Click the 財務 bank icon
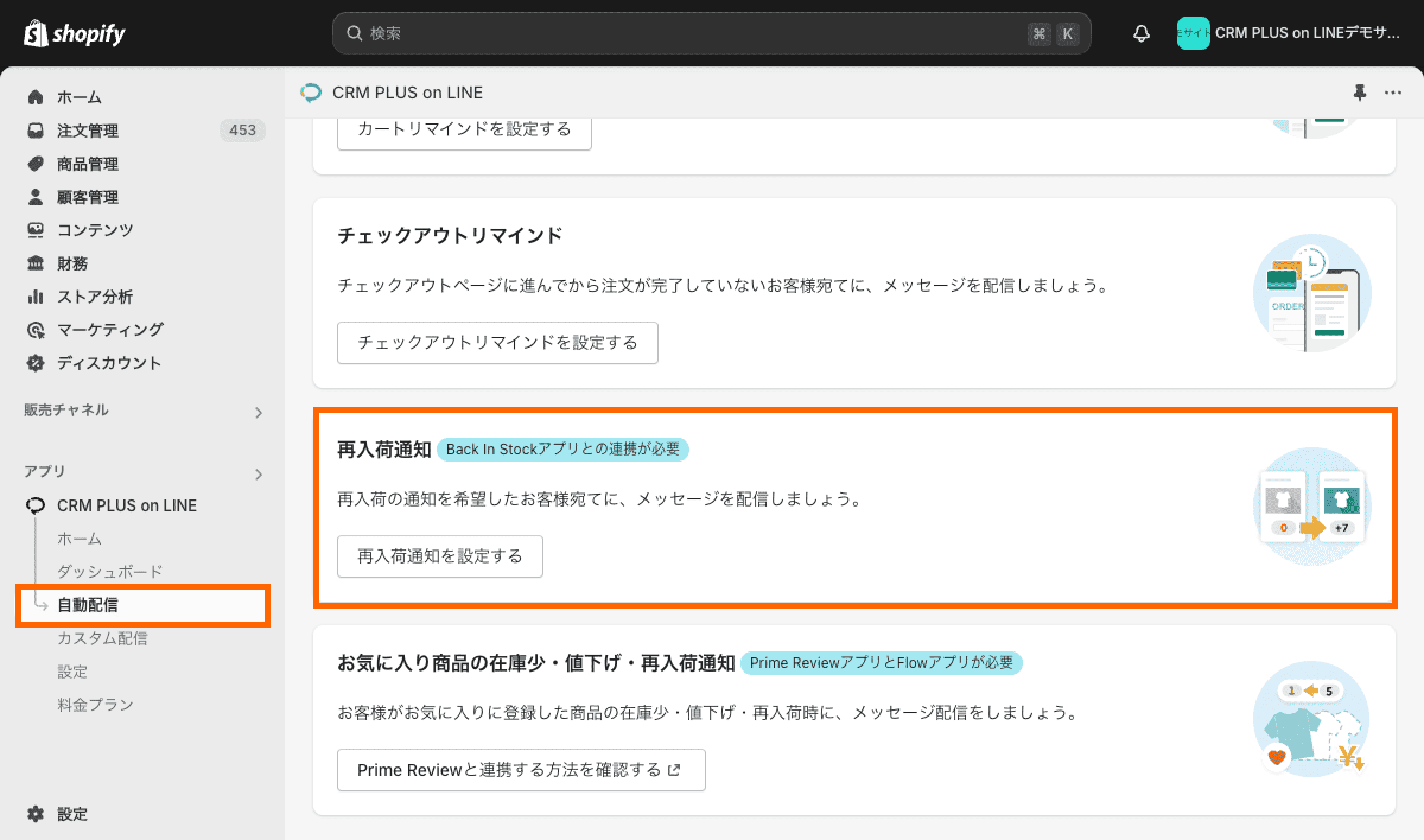1424x840 pixels. click(x=36, y=263)
